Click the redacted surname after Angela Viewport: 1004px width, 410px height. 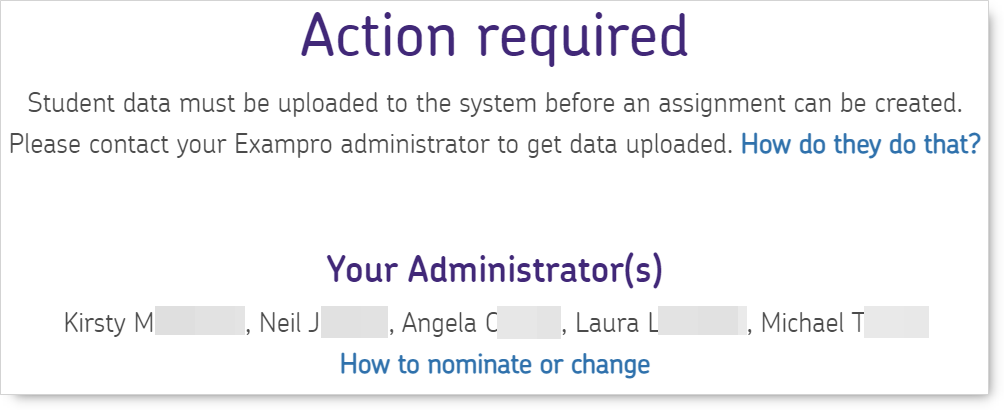(529, 323)
